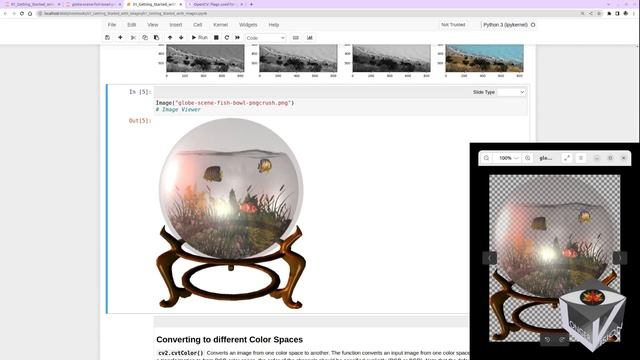Viewport: 640px width, 360px height.
Task: Open the File menu
Action: coord(112,25)
